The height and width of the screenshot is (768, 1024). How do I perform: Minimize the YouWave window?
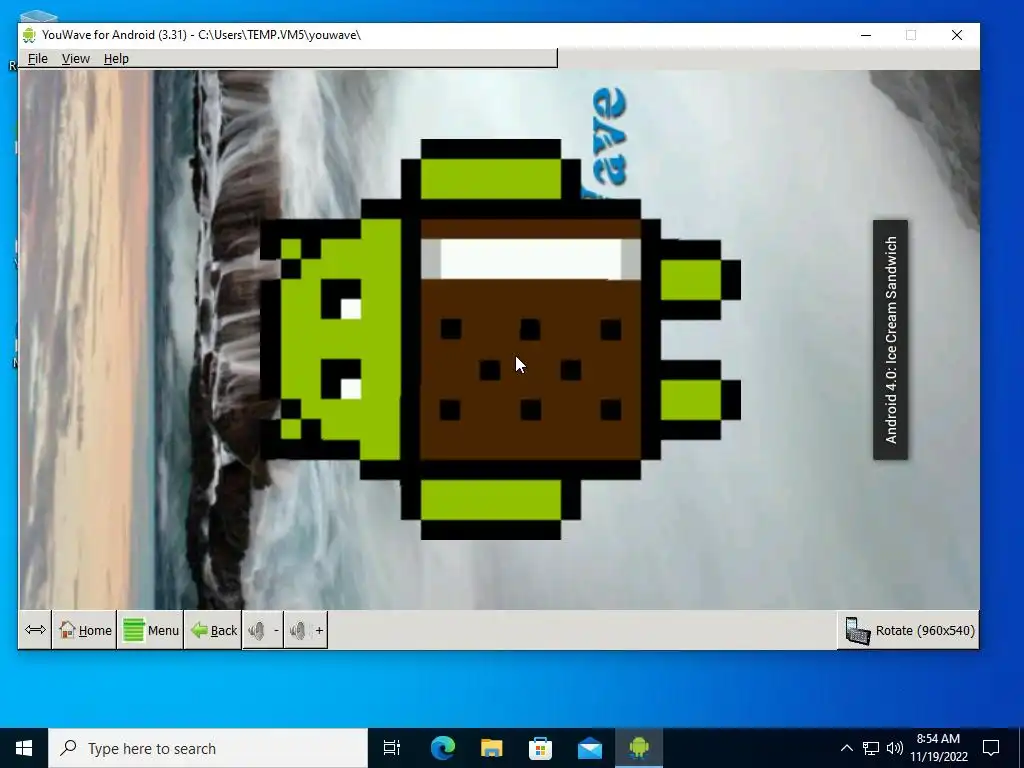pos(866,35)
